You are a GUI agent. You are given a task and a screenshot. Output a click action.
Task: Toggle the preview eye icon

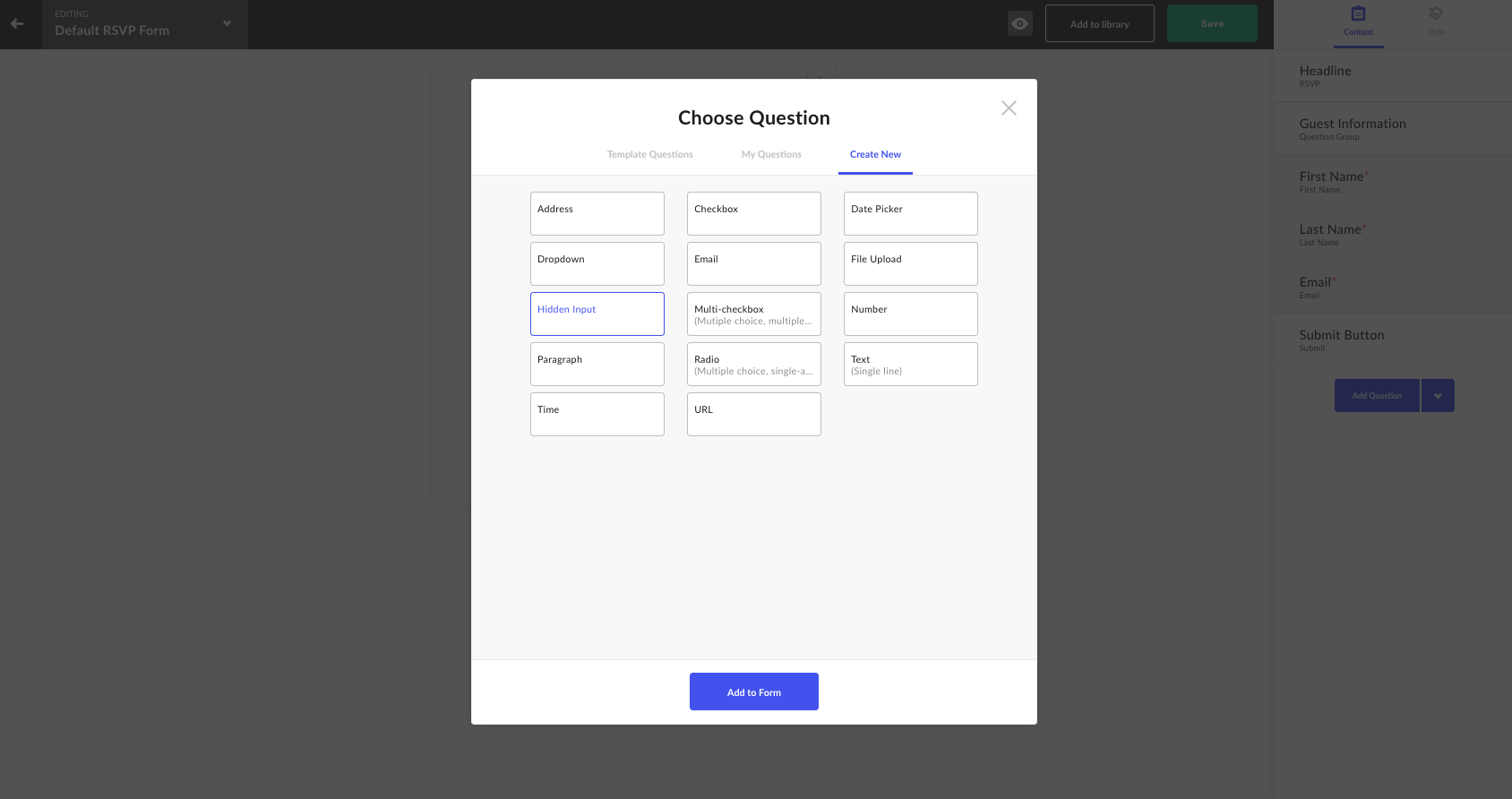click(1019, 23)
